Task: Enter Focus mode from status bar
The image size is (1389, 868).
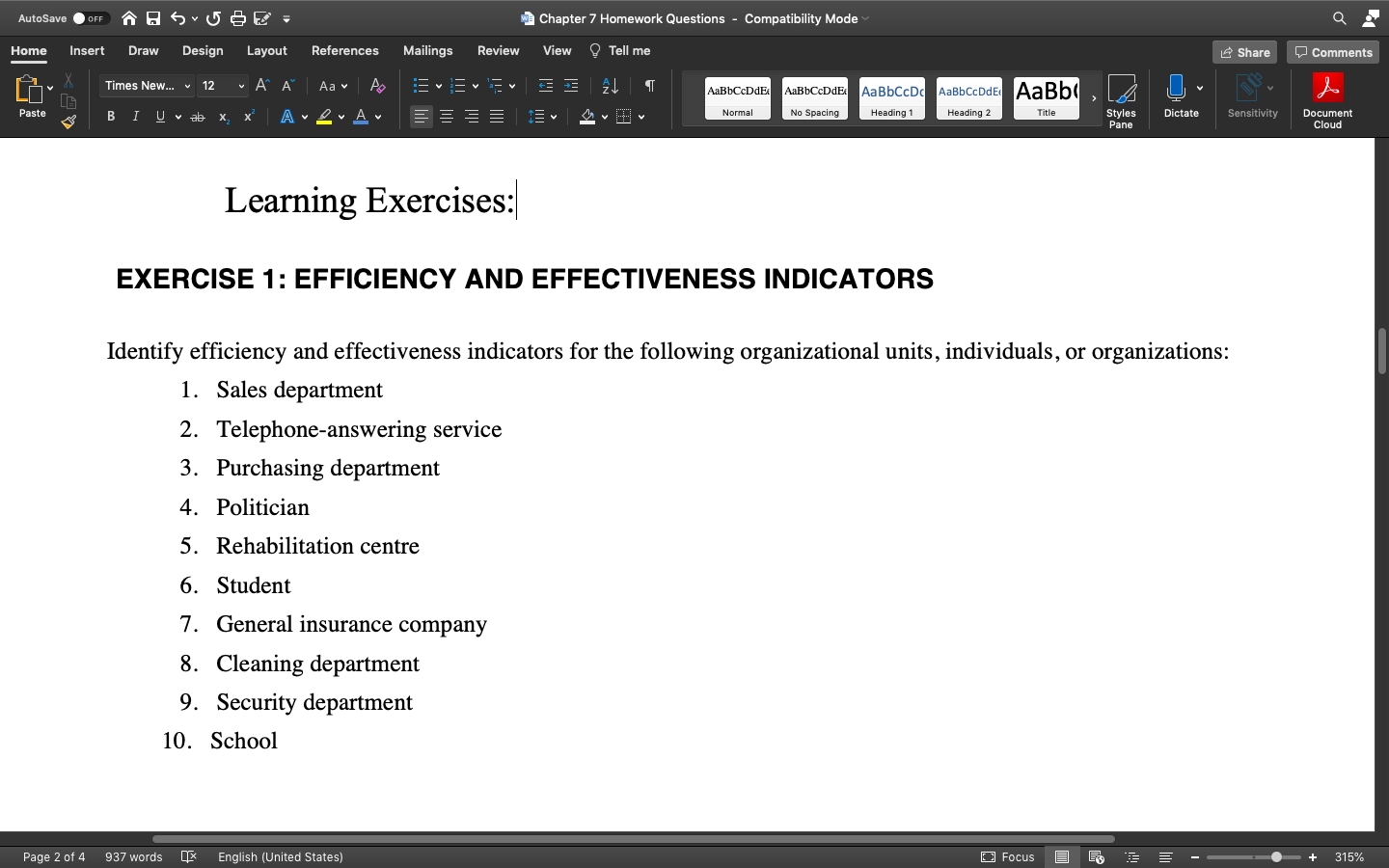Action: pos(1008,856)
